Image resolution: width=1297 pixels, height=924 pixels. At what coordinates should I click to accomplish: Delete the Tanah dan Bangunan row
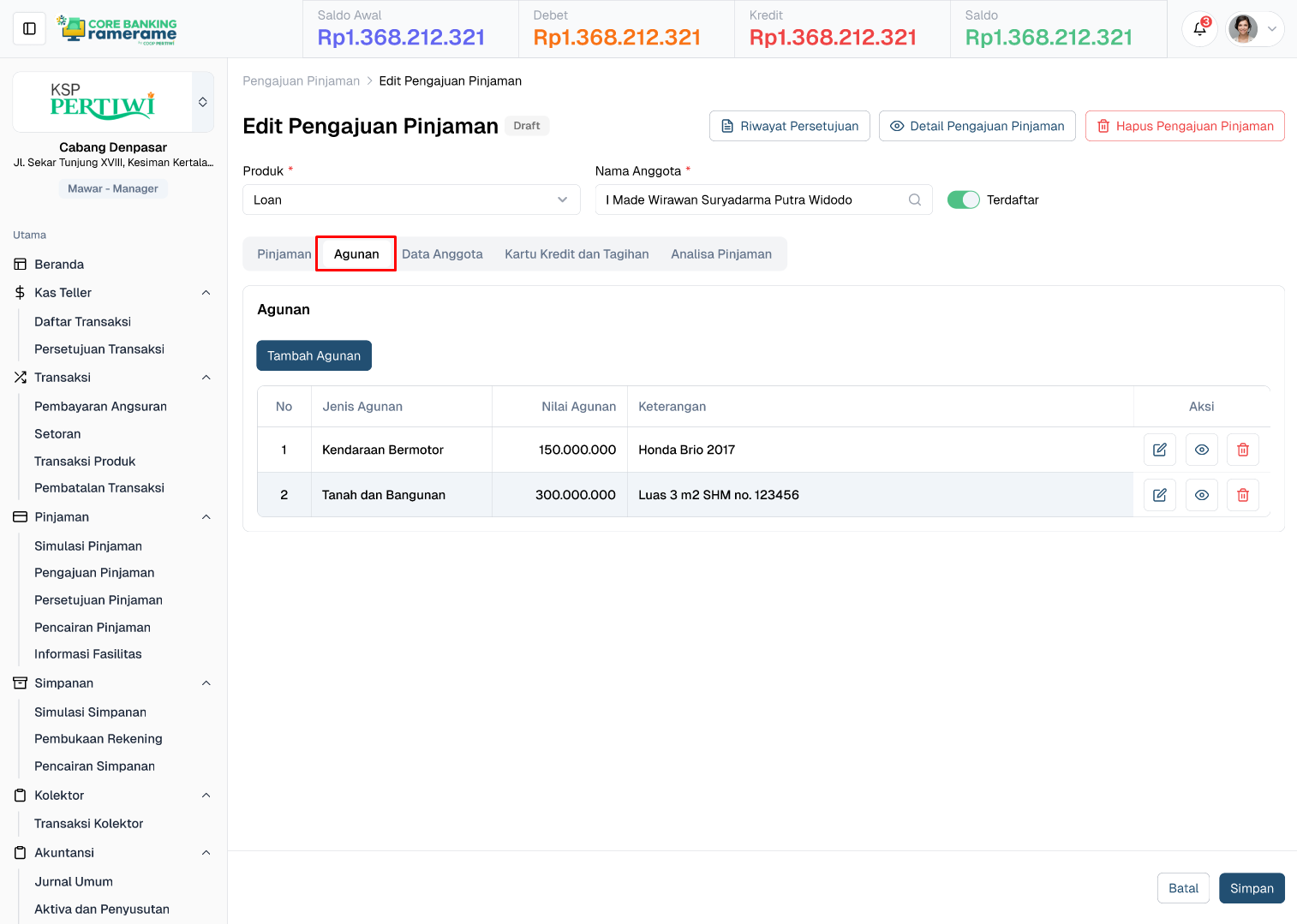1242,495
